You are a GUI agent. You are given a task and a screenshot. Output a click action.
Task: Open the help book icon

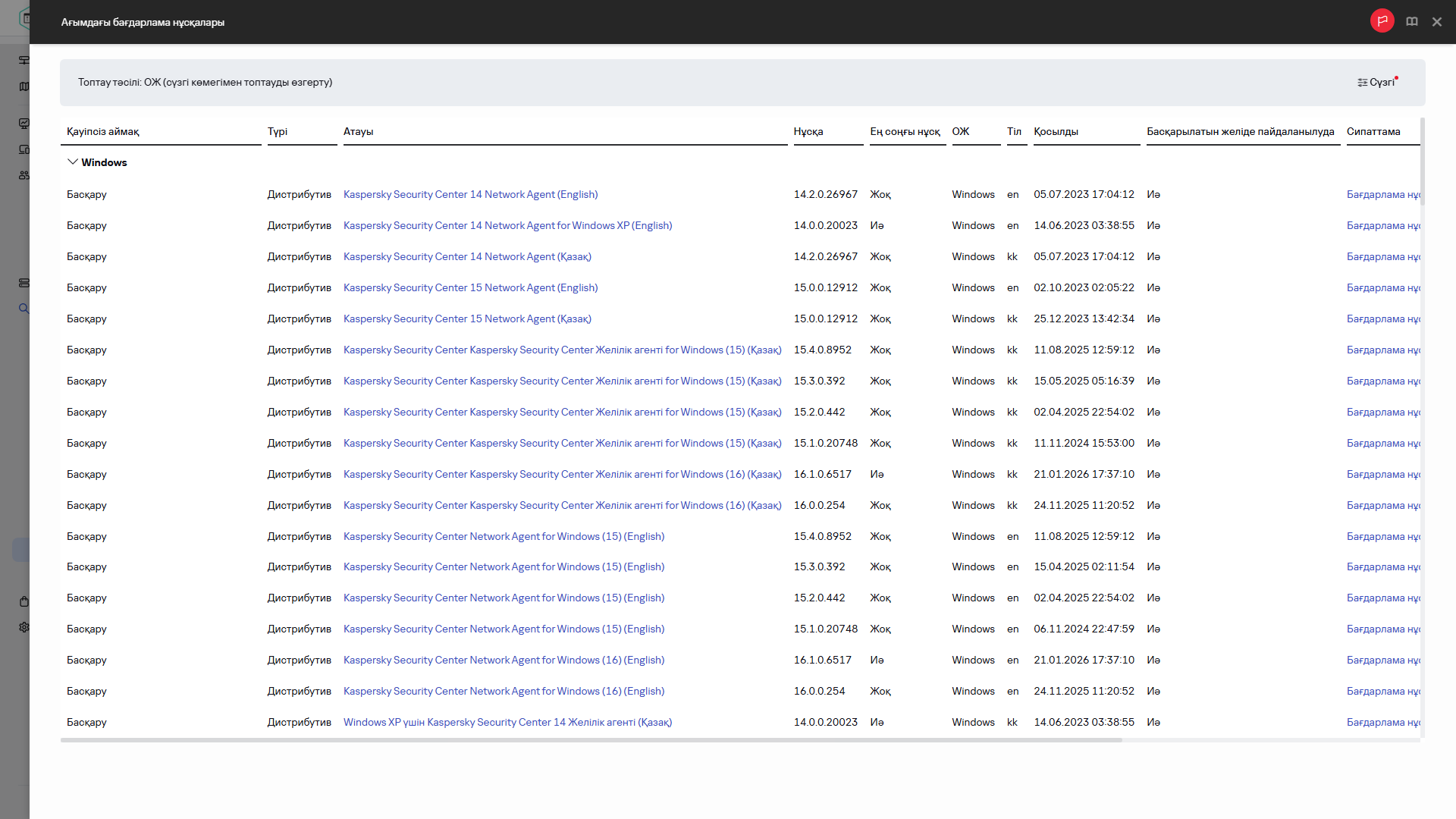[x=1411, y=21]
